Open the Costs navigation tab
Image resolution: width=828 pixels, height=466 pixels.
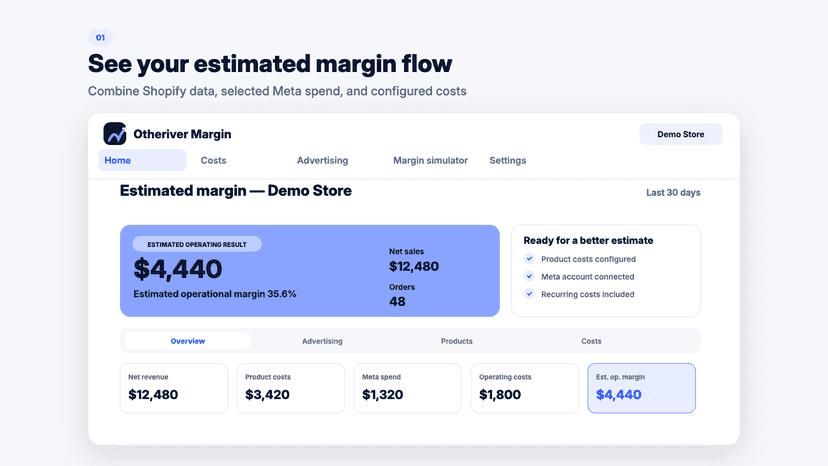tap(213, 160)
